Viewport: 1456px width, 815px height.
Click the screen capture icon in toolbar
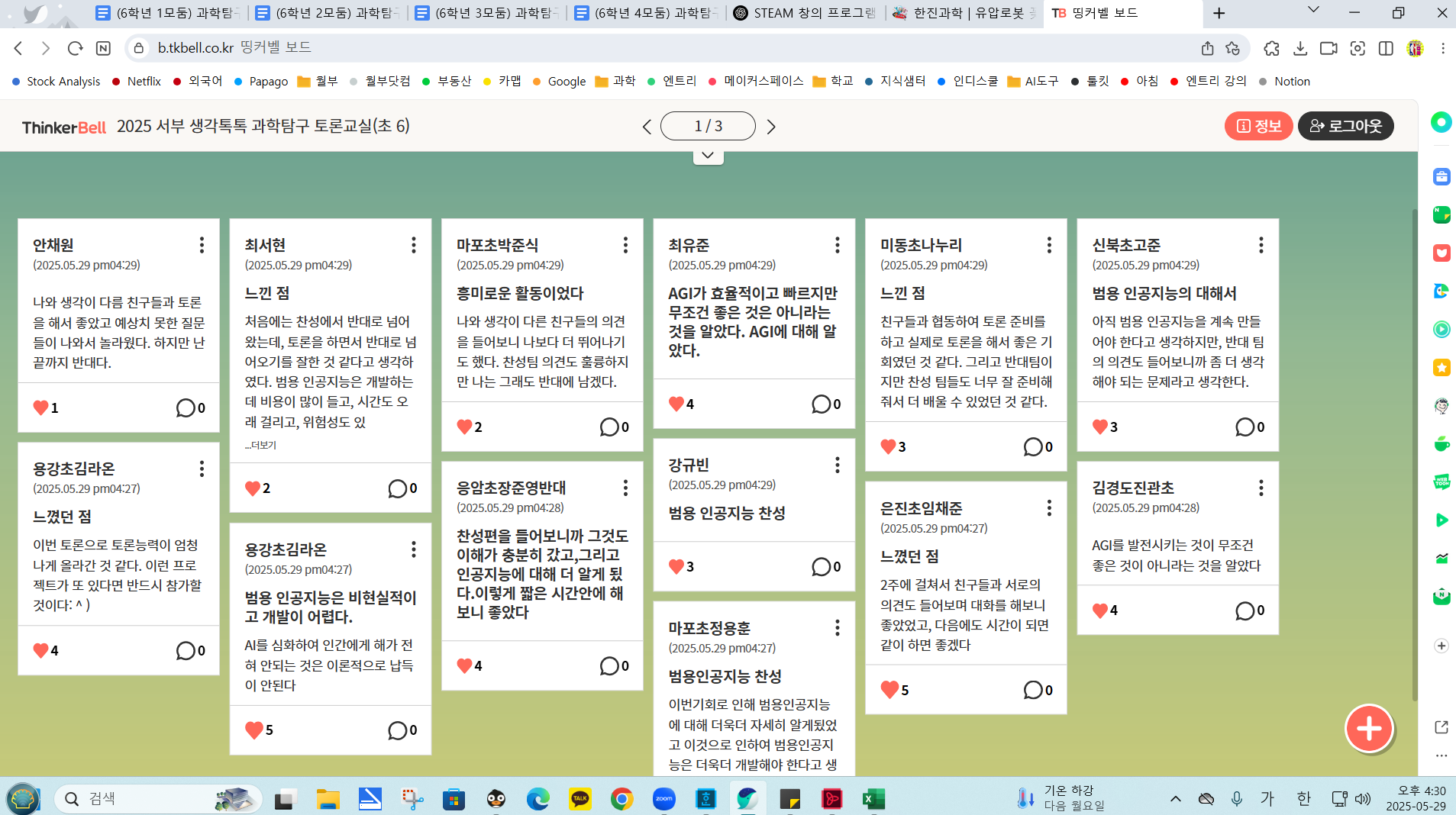coord(1358,47)
